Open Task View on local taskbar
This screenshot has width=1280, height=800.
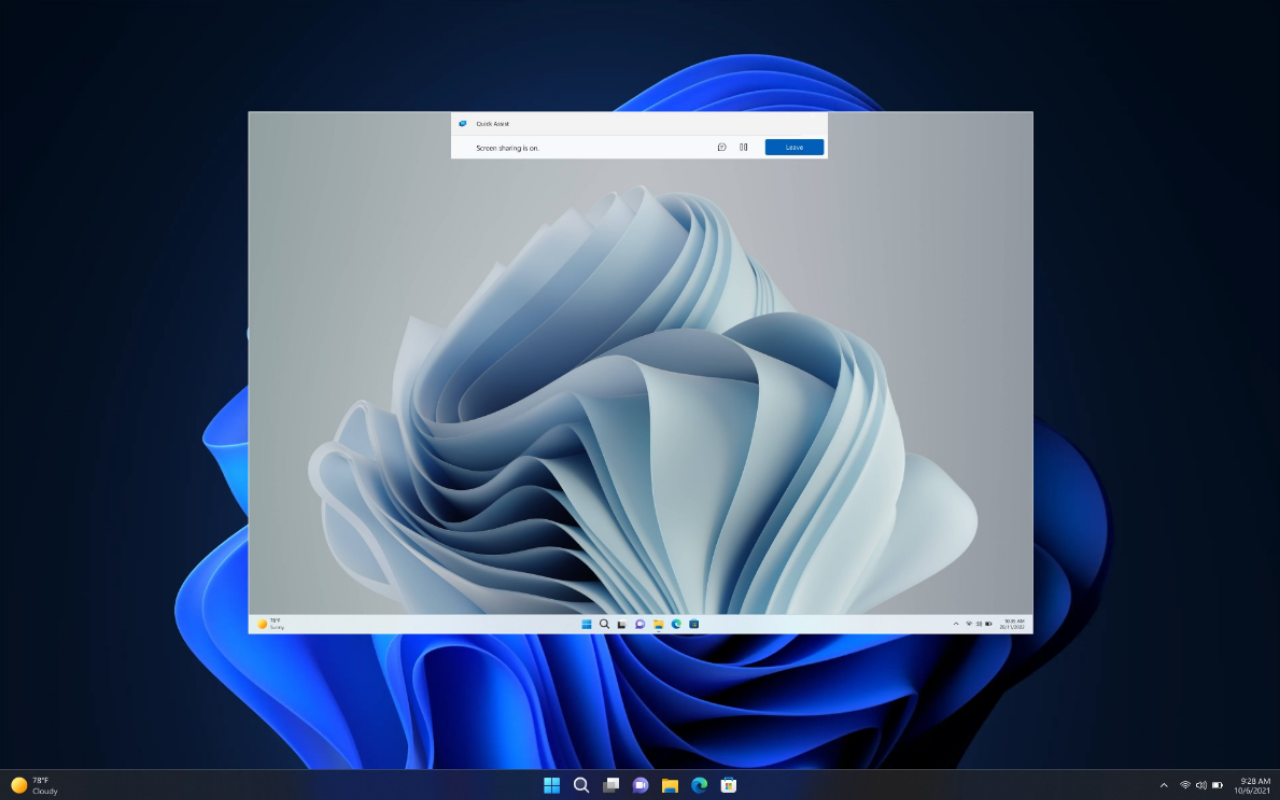[611, 785]
